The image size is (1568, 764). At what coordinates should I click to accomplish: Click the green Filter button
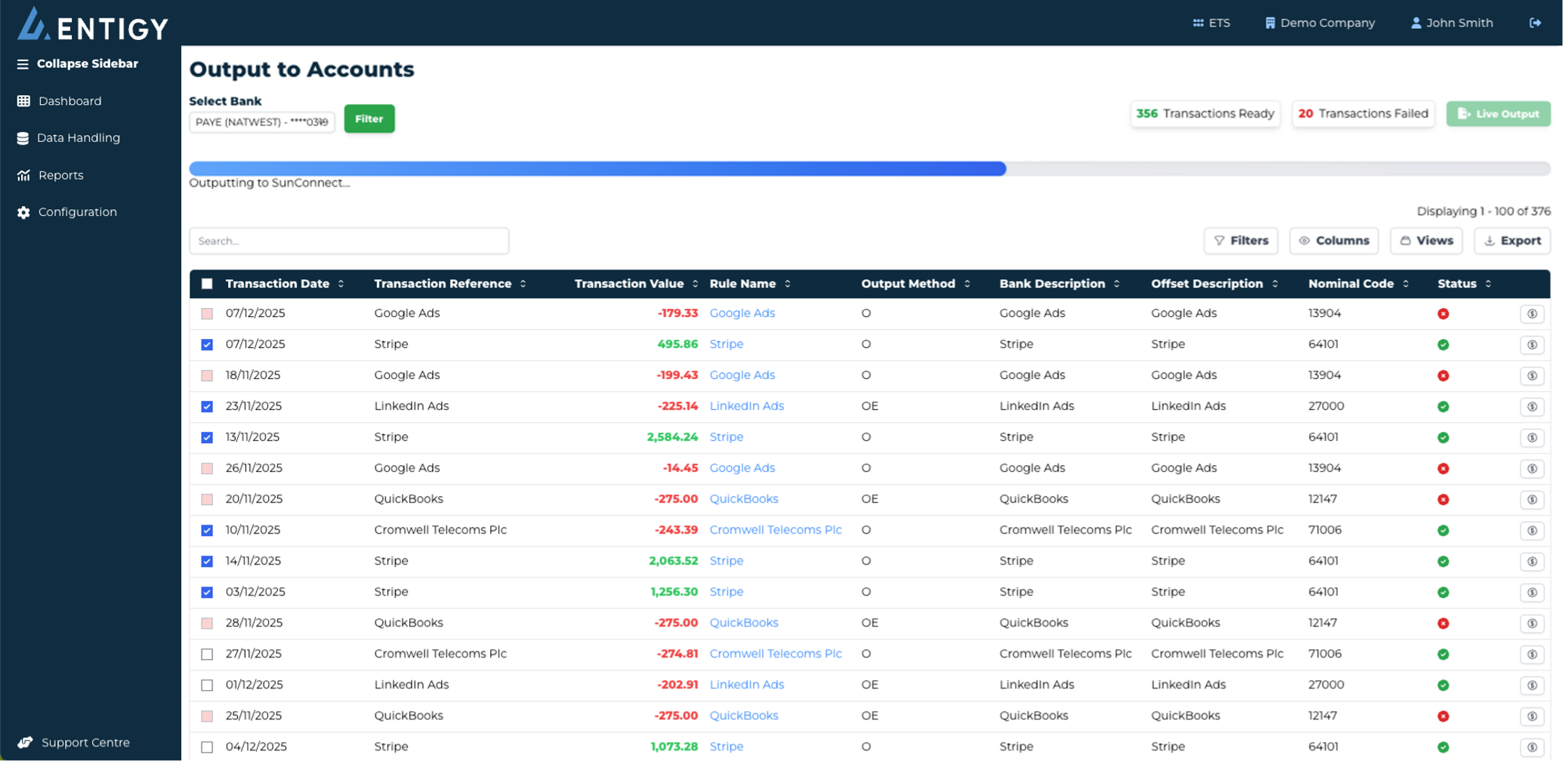369,119
